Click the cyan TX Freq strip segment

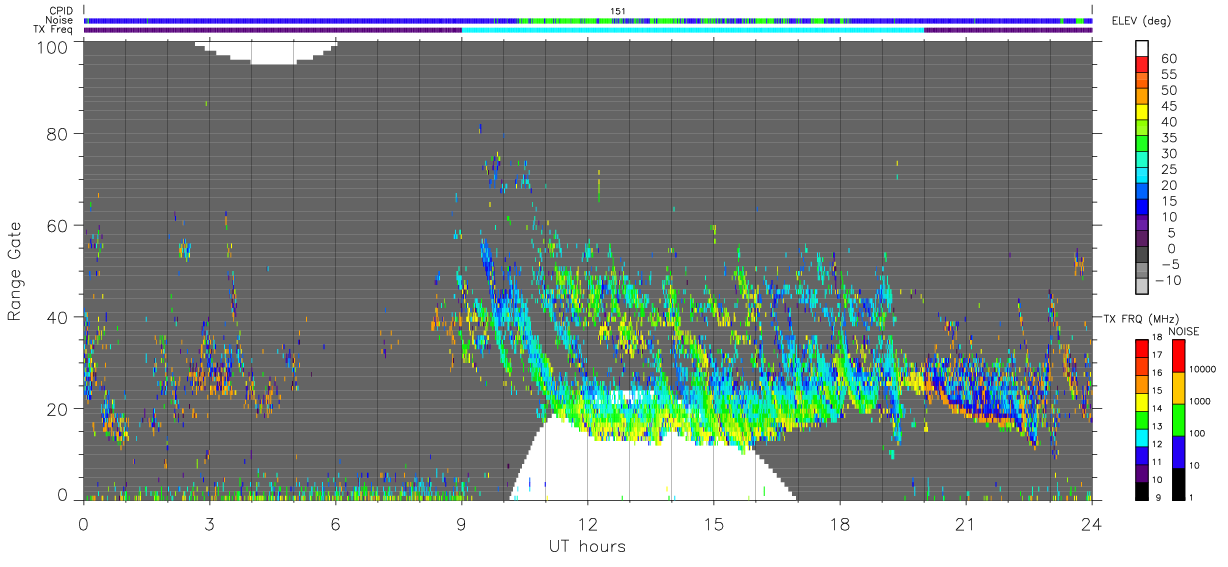[693, 30]
